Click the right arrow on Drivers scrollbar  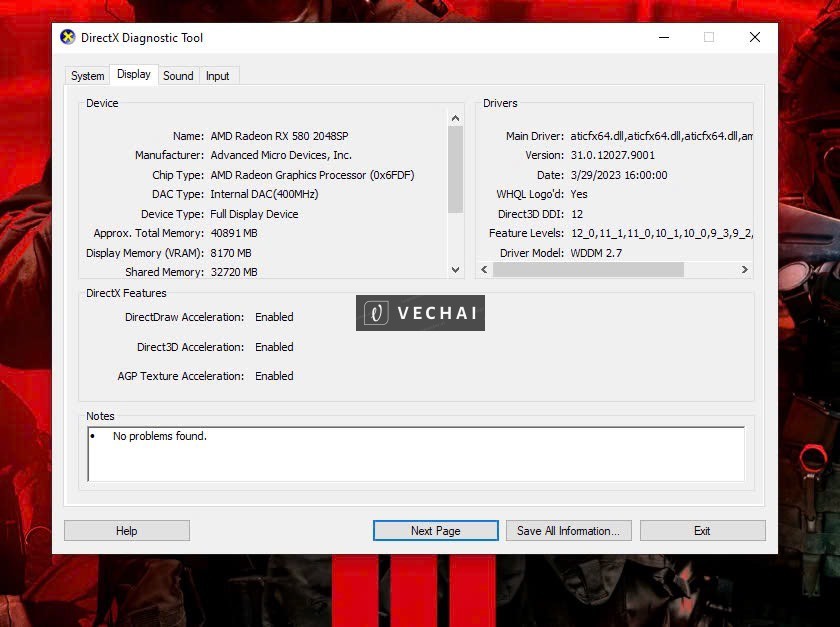744,270
